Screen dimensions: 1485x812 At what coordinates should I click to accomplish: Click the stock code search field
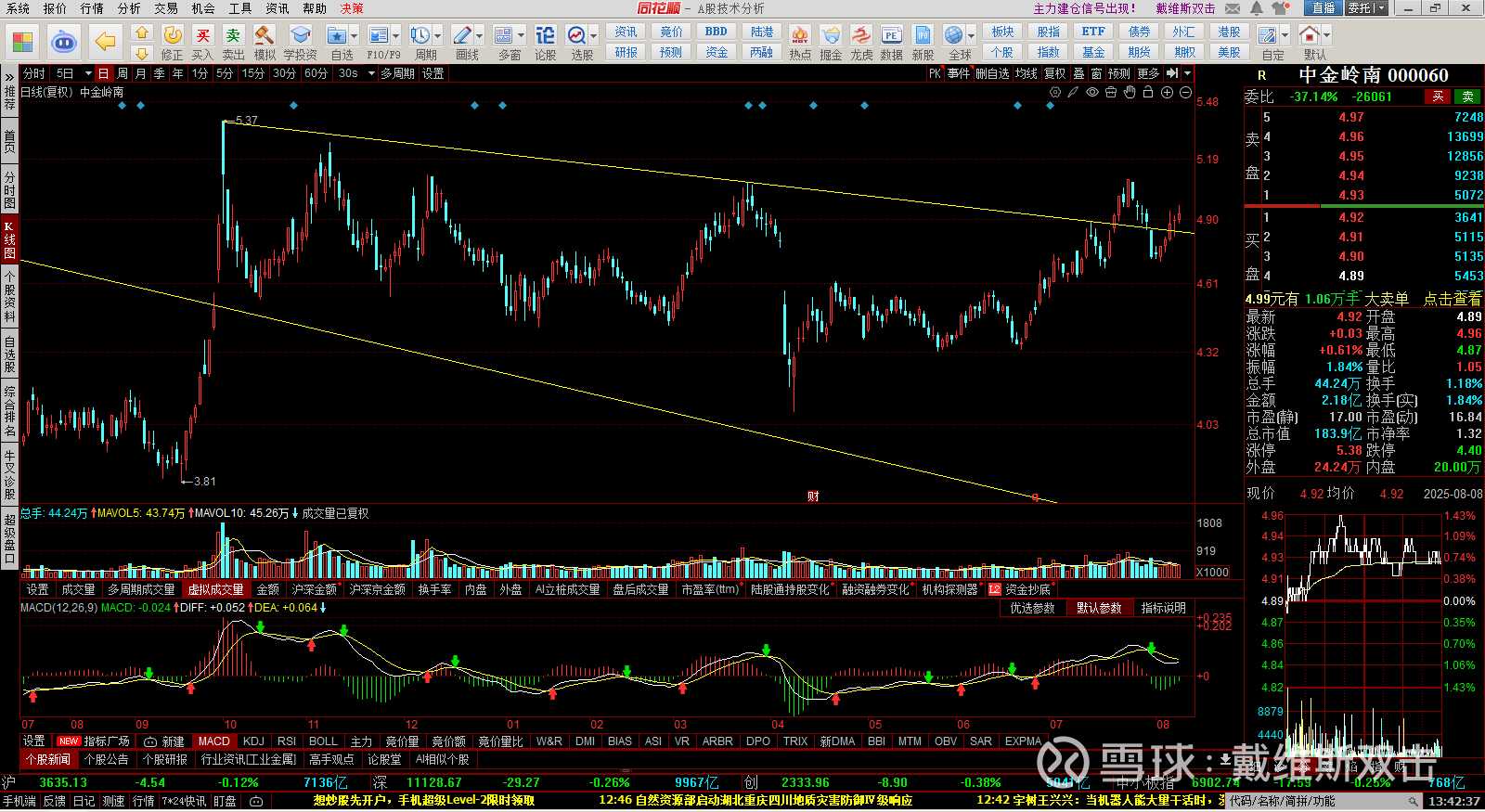pyautogui.click(x=1325, y=801)
